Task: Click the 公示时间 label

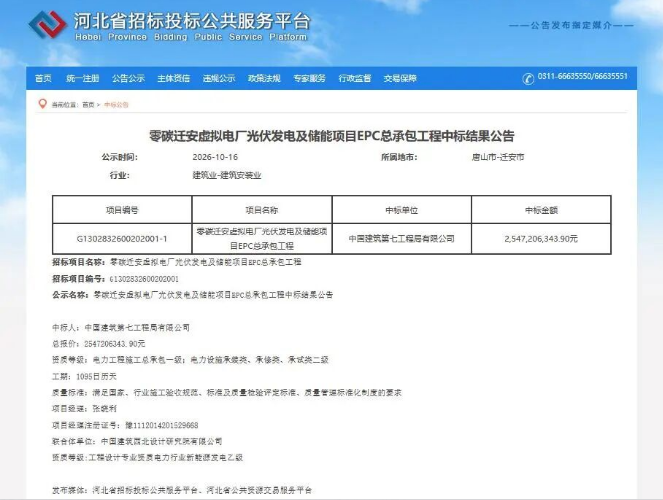Action: coord(120,157)
